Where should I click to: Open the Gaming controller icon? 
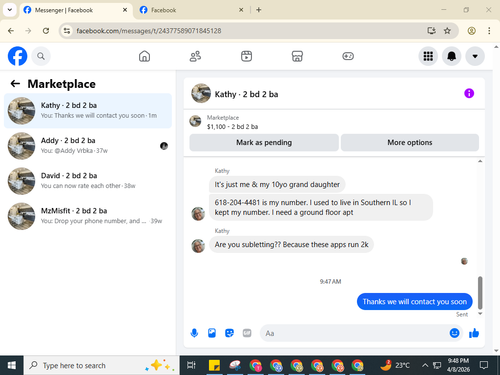pyautogui.click(x=348, y=56)
